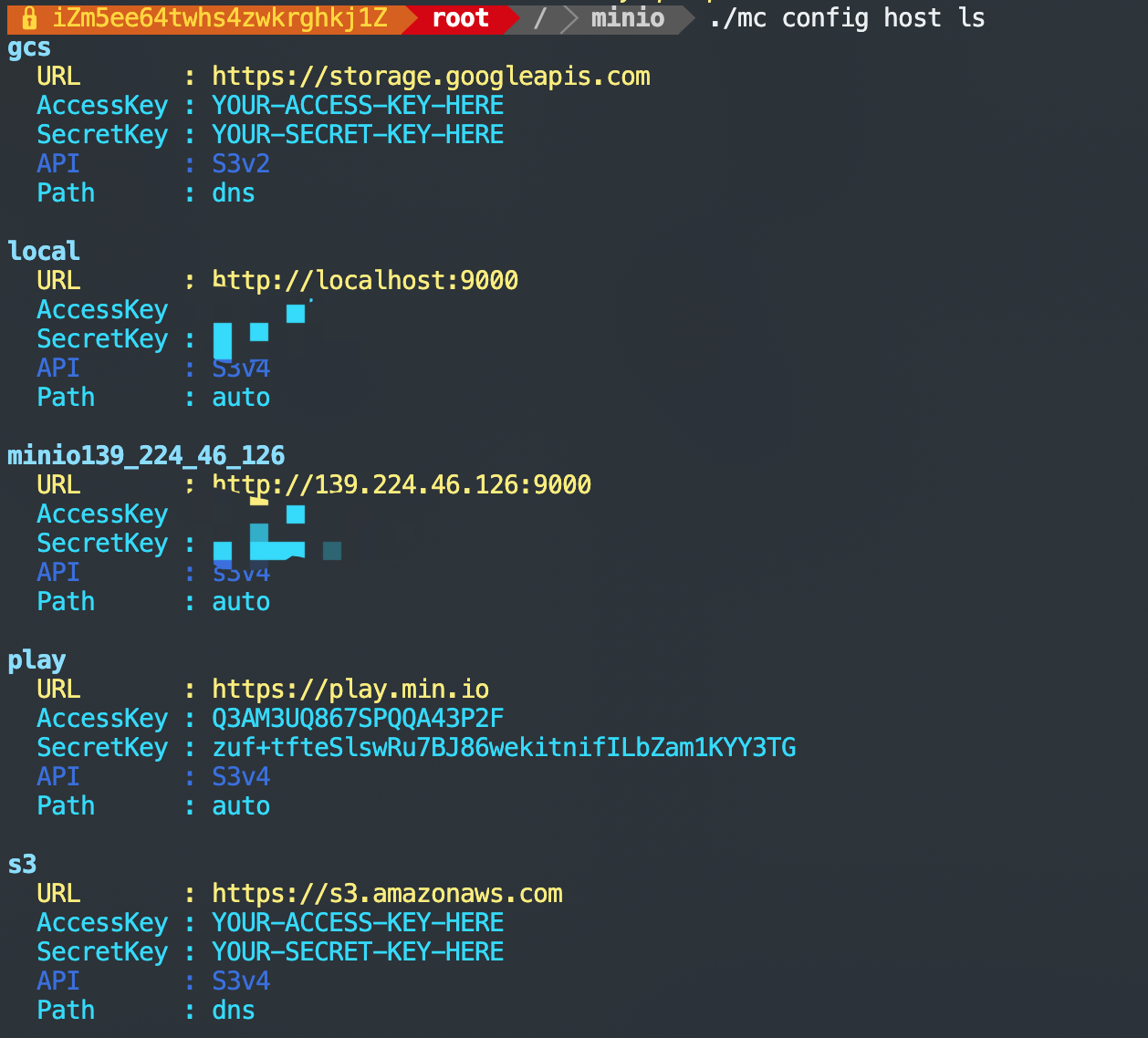Click the AccessKey label under minio139_224_46_126
Screen dimensions: 1148x1038
coord(102,514)
